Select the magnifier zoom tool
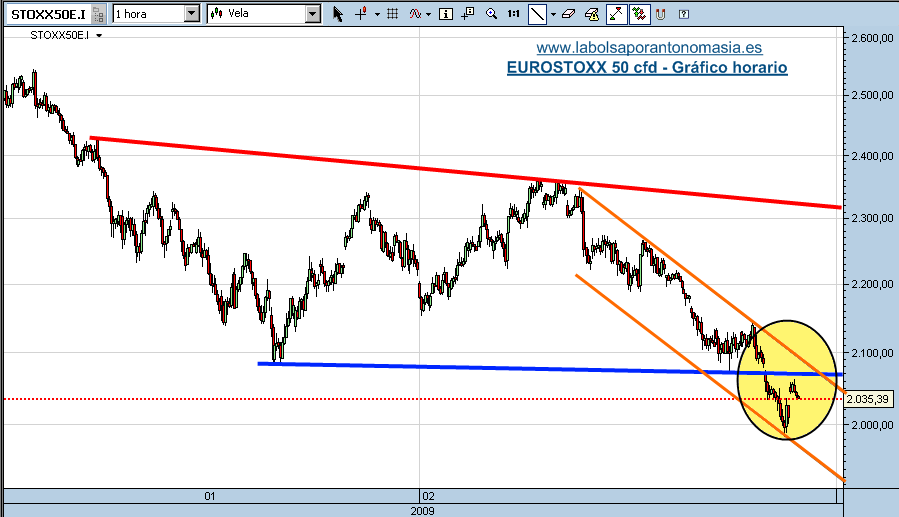Image resolution: width=899 pixels, height=517 pixels. 491,14
